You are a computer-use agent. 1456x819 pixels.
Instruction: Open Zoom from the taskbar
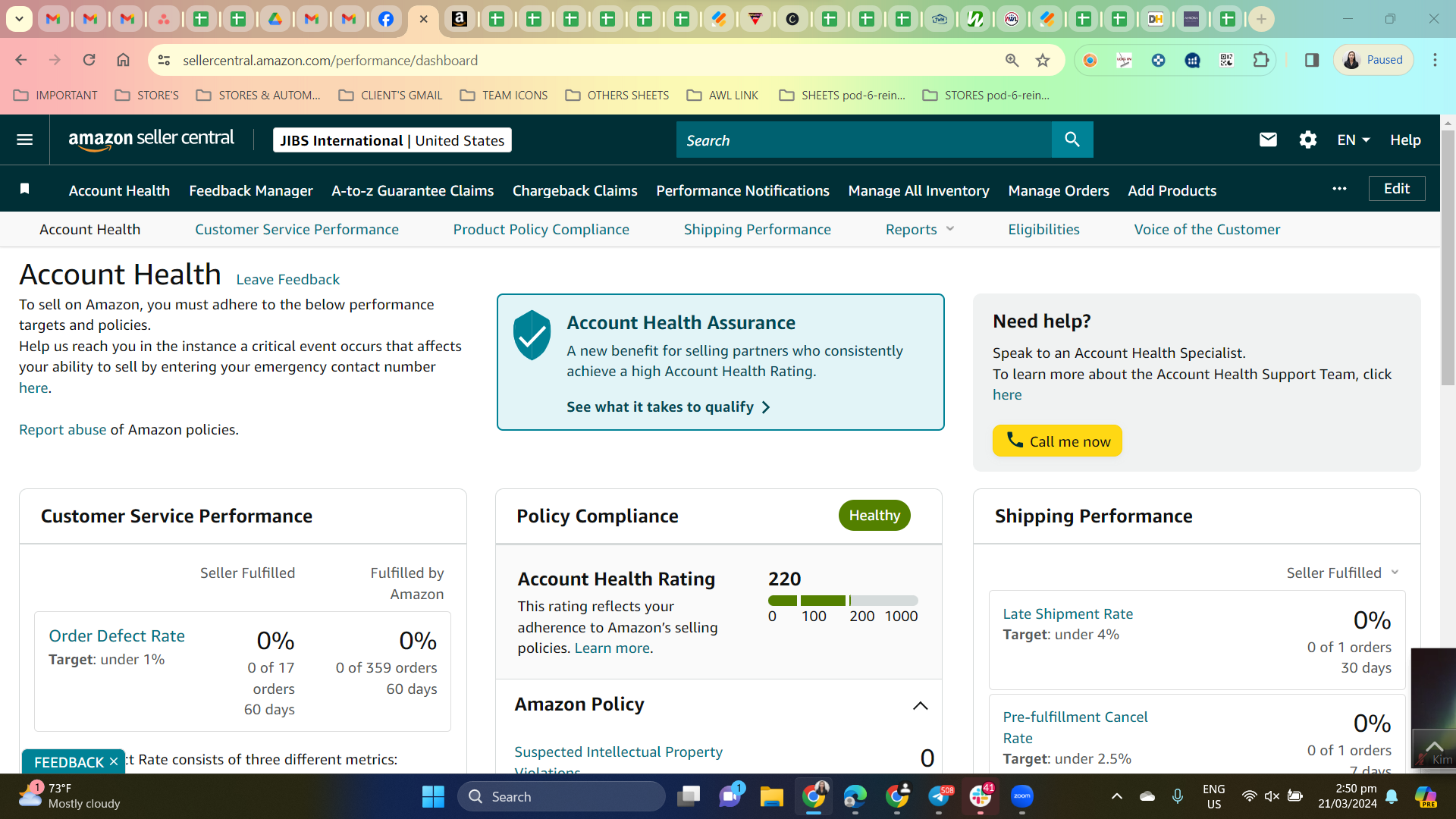1021,796
